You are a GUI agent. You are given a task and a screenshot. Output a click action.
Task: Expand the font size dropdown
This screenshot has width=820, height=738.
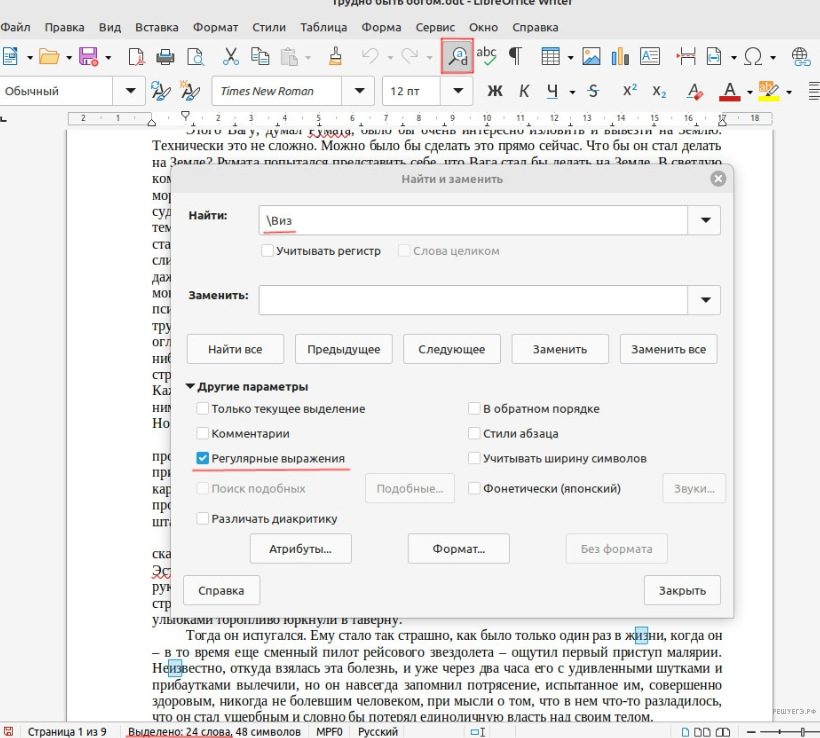point(457,91)
